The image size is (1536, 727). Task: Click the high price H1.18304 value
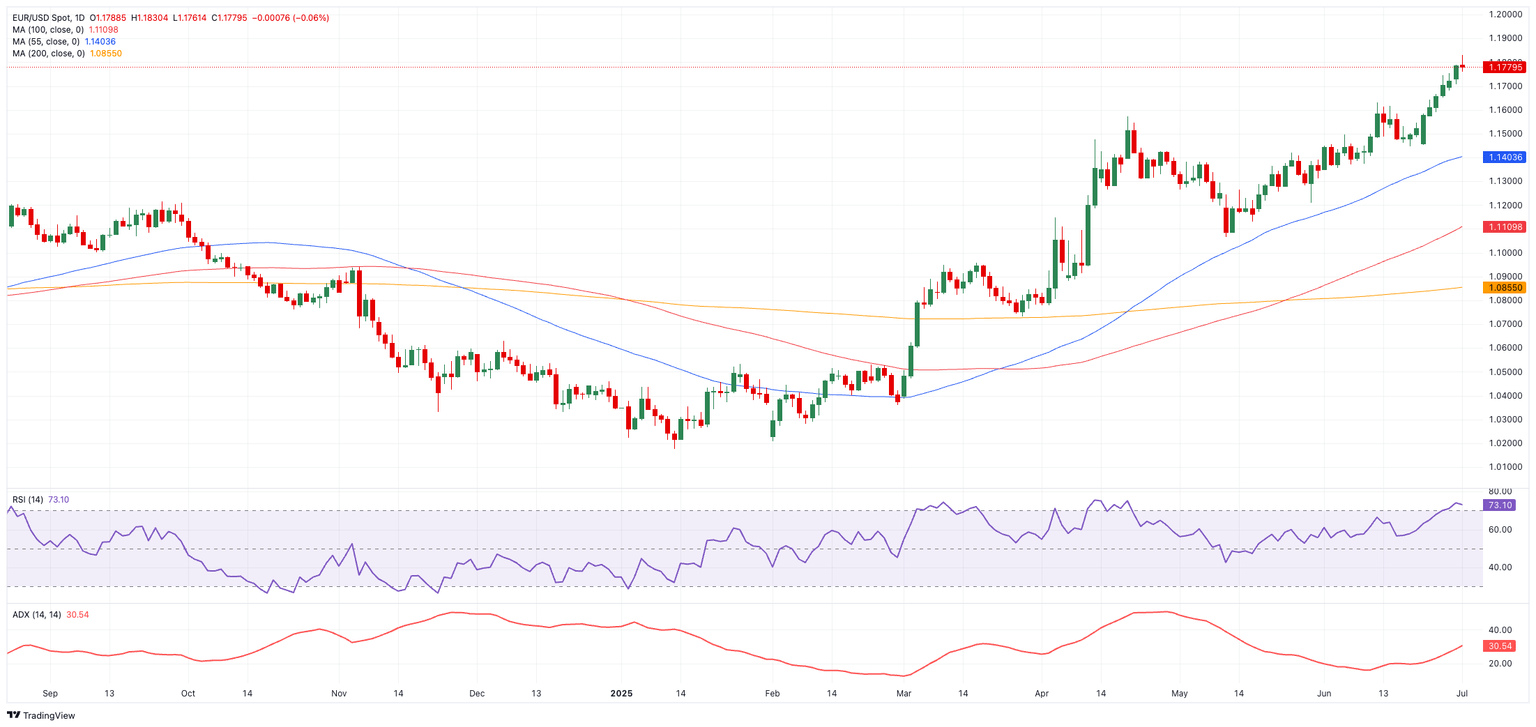point(152,18)
